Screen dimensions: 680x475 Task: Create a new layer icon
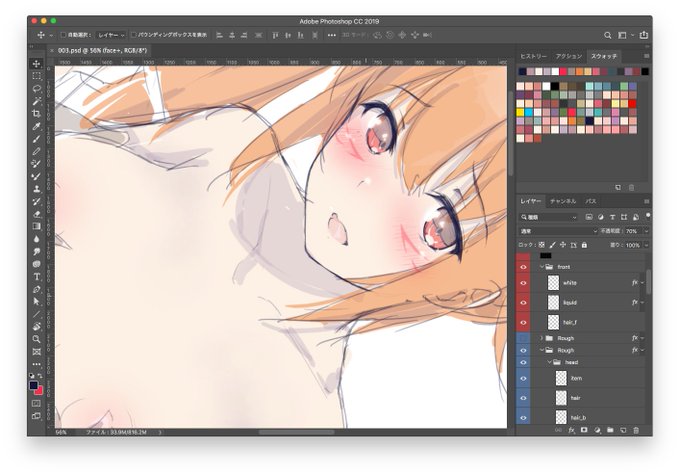[623, 430]
